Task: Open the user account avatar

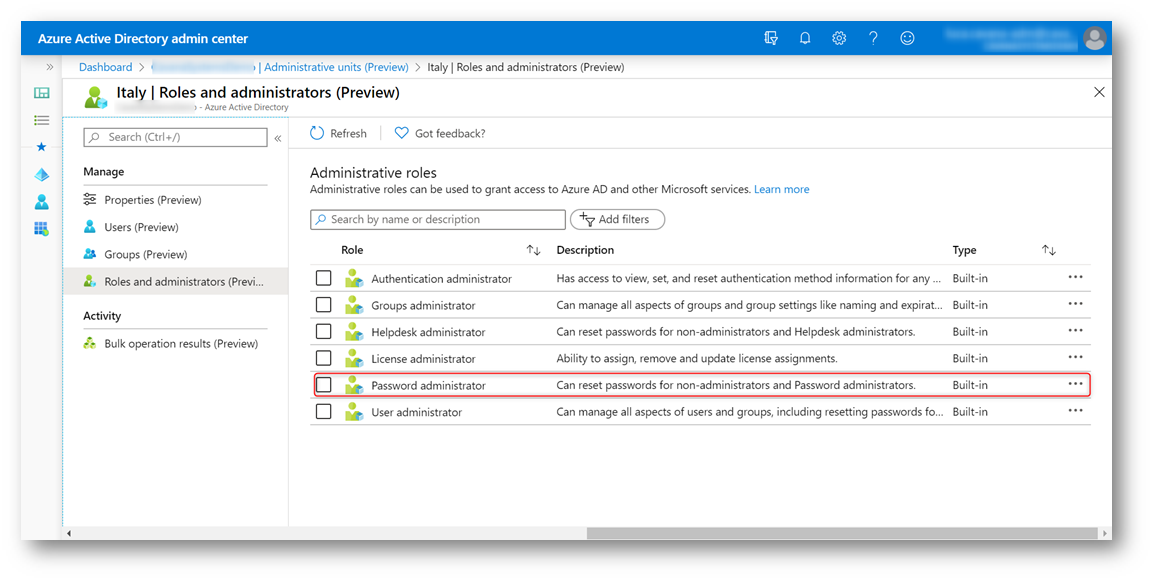Action: [x=1094, y=38]
